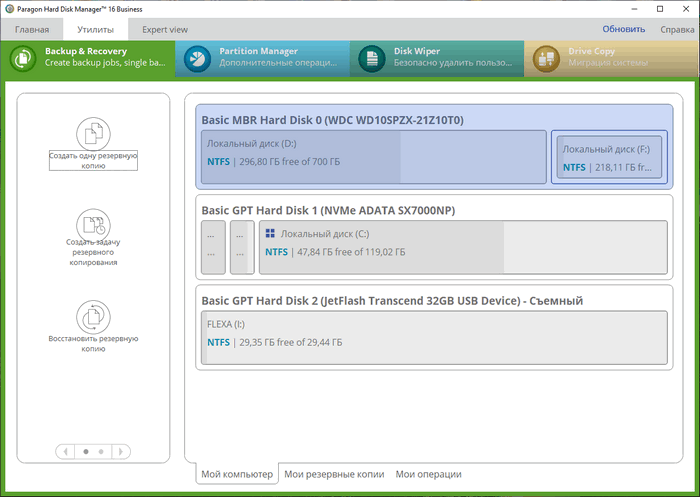The width and height of the screenshot is (700, 497).
Task: Click the single backup creation icon
Action: click(x=93, y=134)
